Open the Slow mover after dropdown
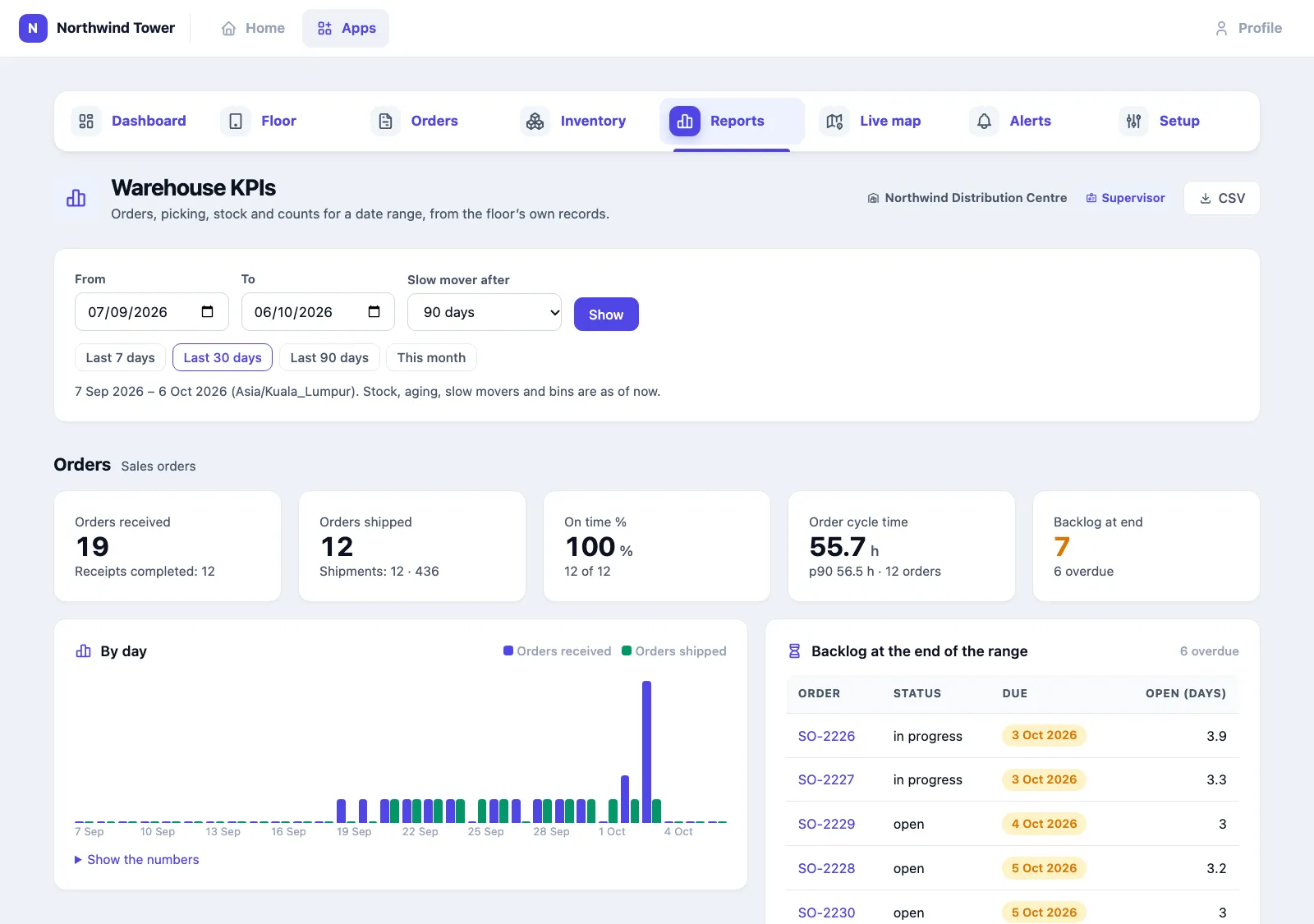This screenshot has width=1314, height=924. pyautogui.click(x=485, y=312)
